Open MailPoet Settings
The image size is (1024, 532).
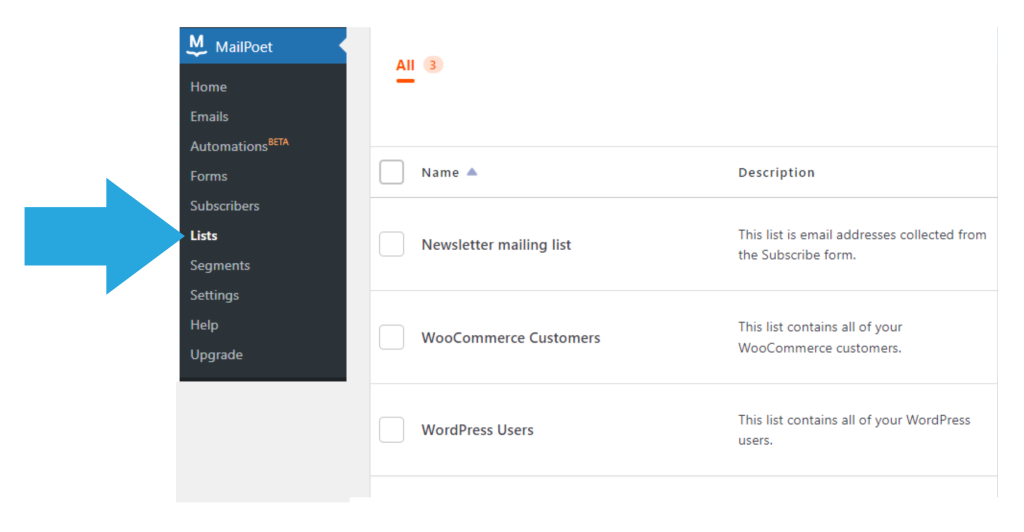pyautogui.click(x=214, y=296)
